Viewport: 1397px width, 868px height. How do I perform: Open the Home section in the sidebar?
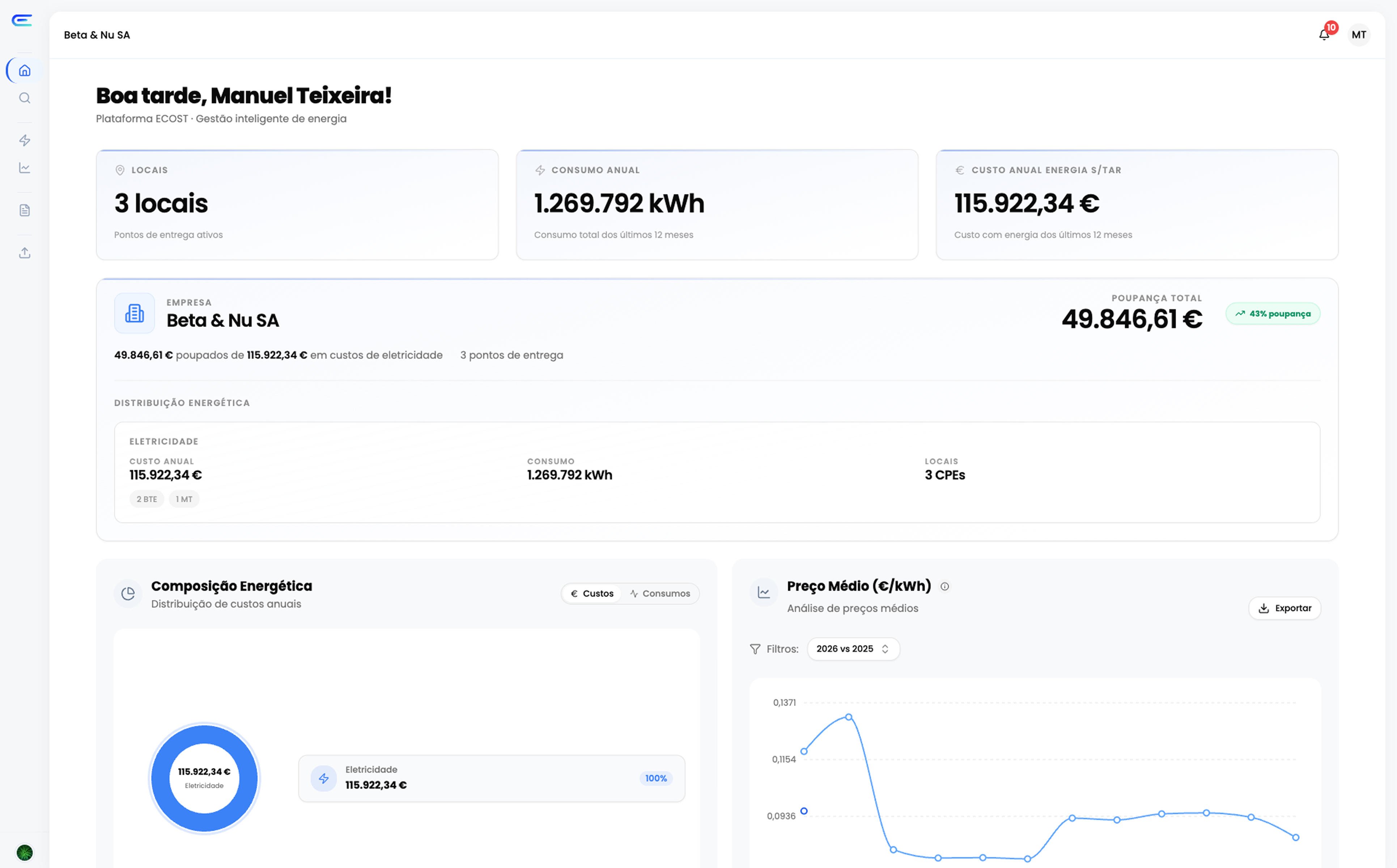[x=24, y=70]
